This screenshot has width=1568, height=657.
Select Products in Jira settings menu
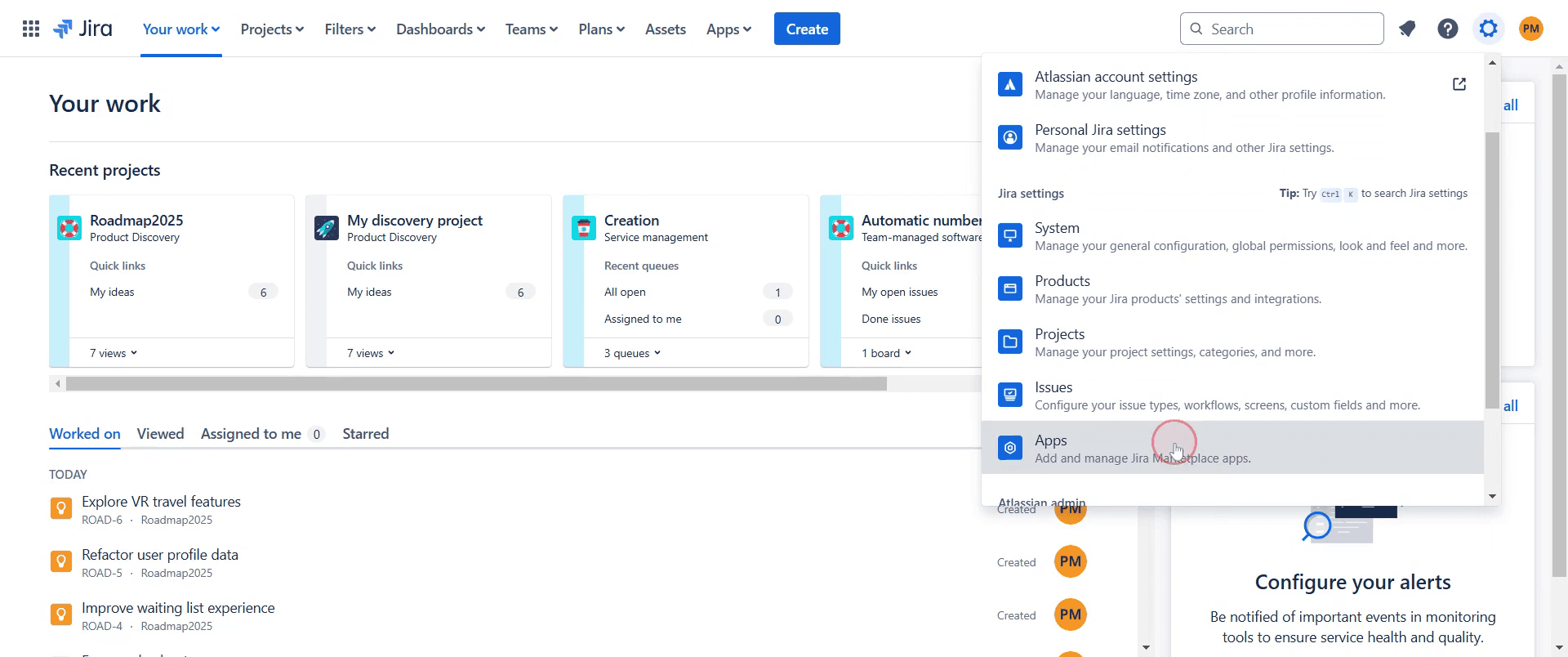coord(1232,288)
